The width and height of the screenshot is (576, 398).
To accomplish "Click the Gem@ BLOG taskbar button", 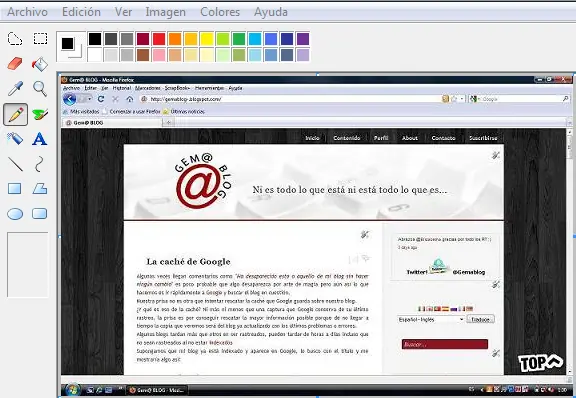I will coord(156,390).
